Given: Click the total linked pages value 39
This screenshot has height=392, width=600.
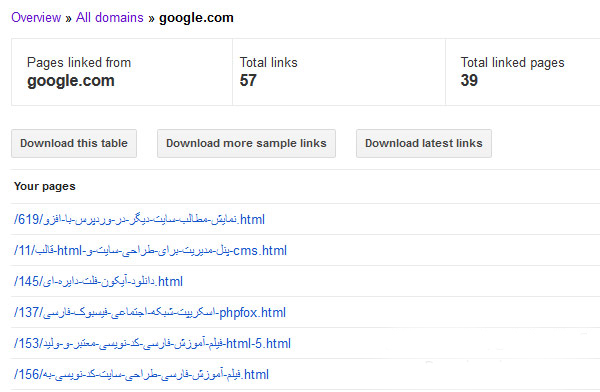Looking at the screenshot, I should click(469, 80).
